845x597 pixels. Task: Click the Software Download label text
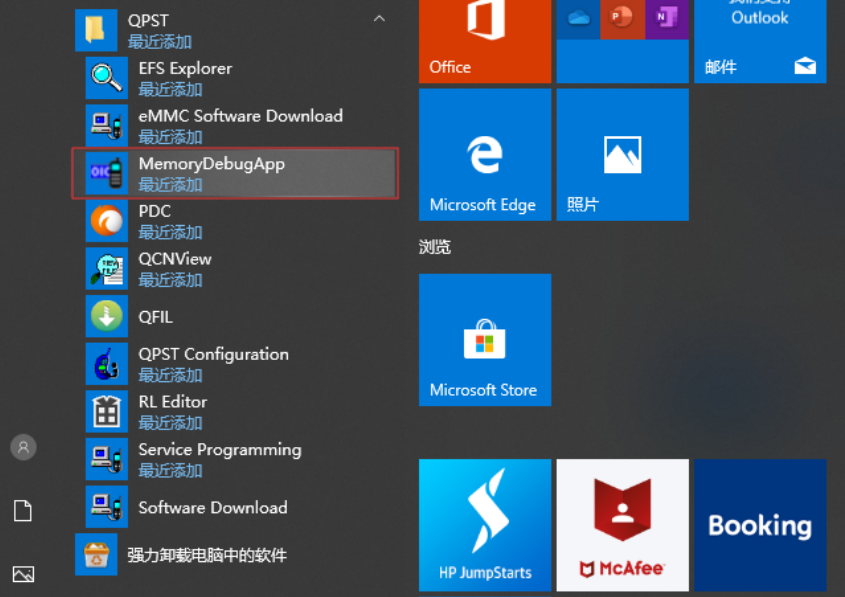213,508
